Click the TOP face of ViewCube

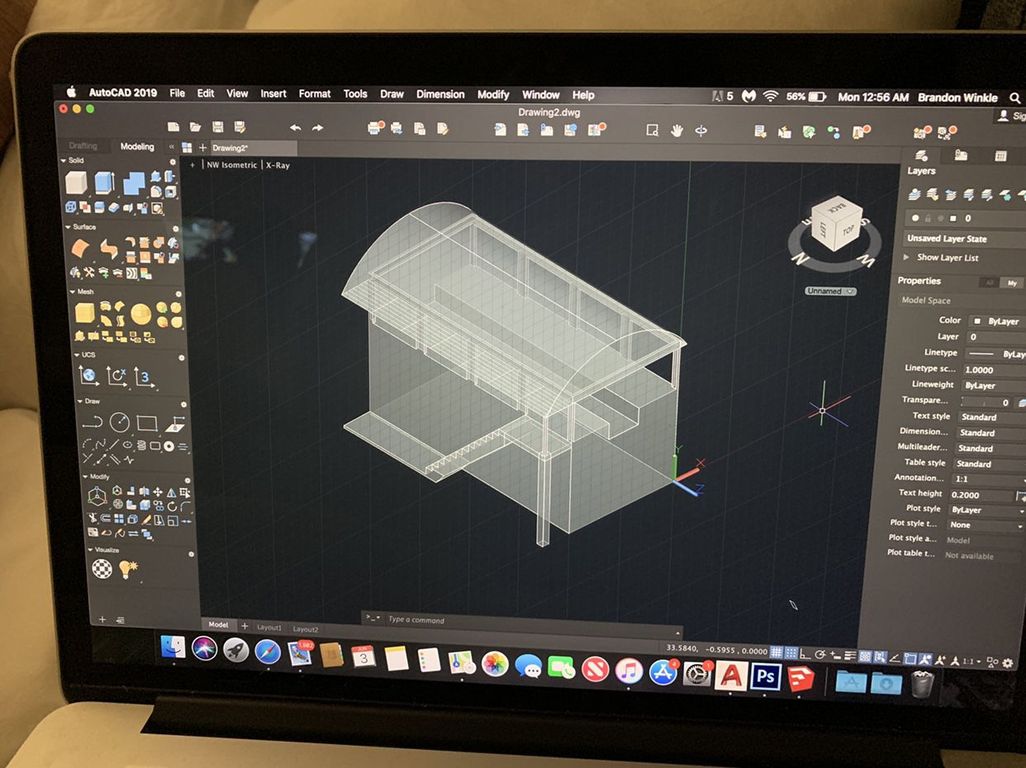coord(849,228)
